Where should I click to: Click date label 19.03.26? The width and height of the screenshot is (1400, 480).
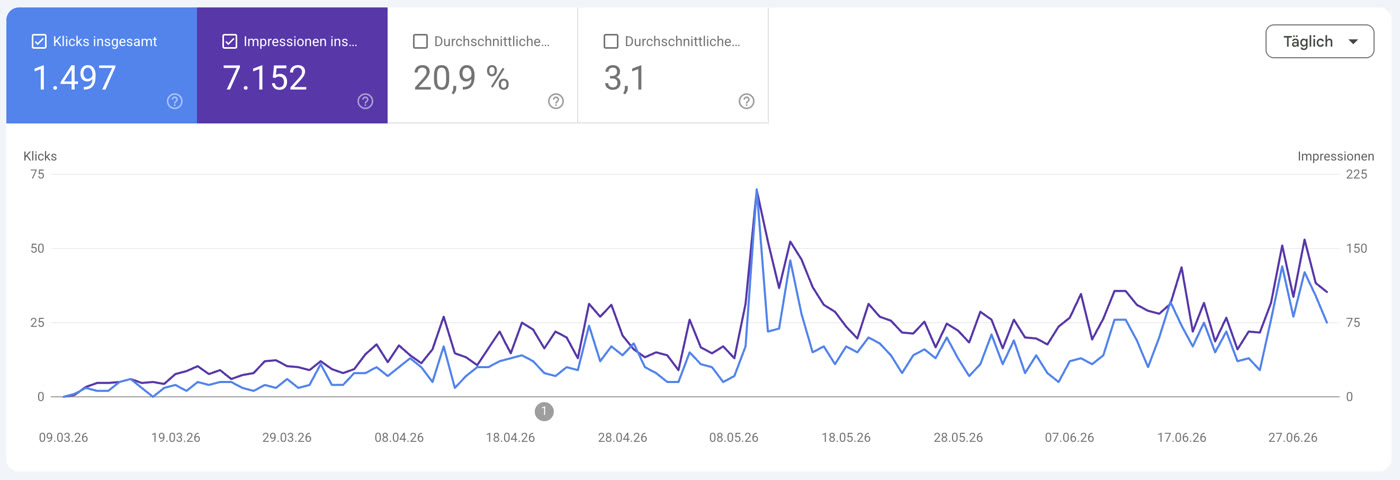175,438
